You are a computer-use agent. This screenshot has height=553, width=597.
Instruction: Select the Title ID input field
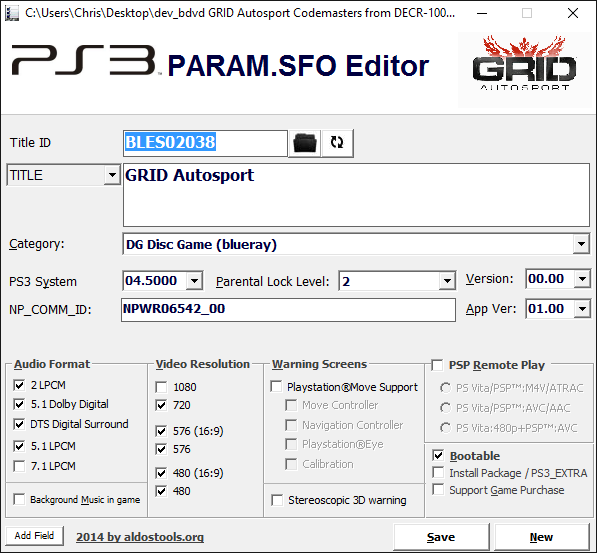205,143
